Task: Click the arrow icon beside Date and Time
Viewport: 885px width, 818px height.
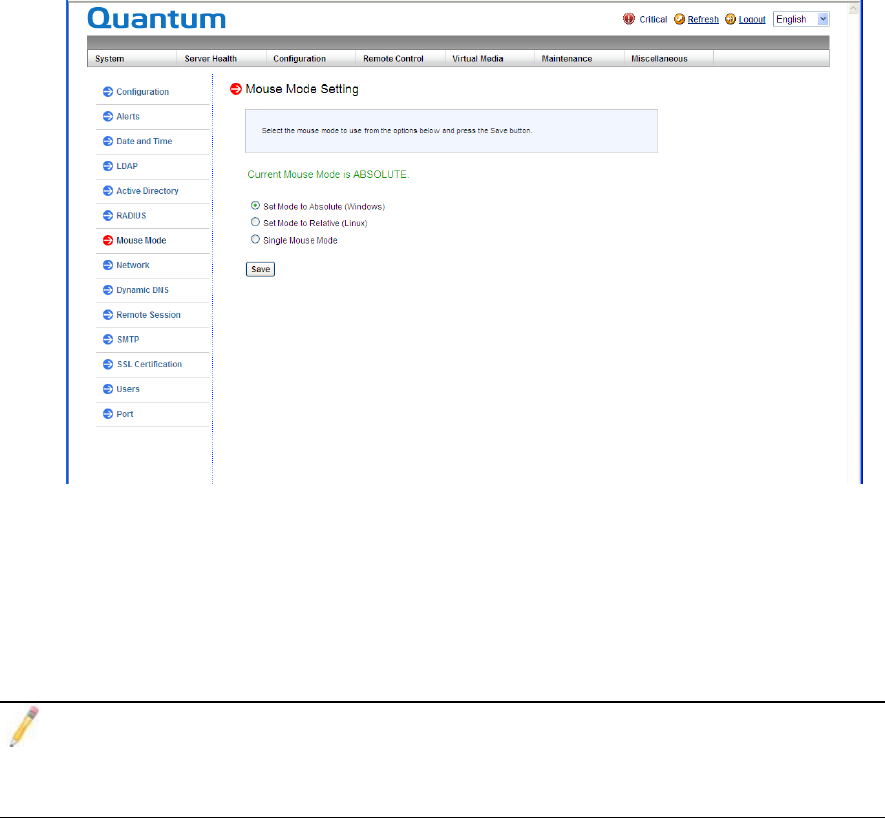Action: pyautogui.click(x=108, y=141)
